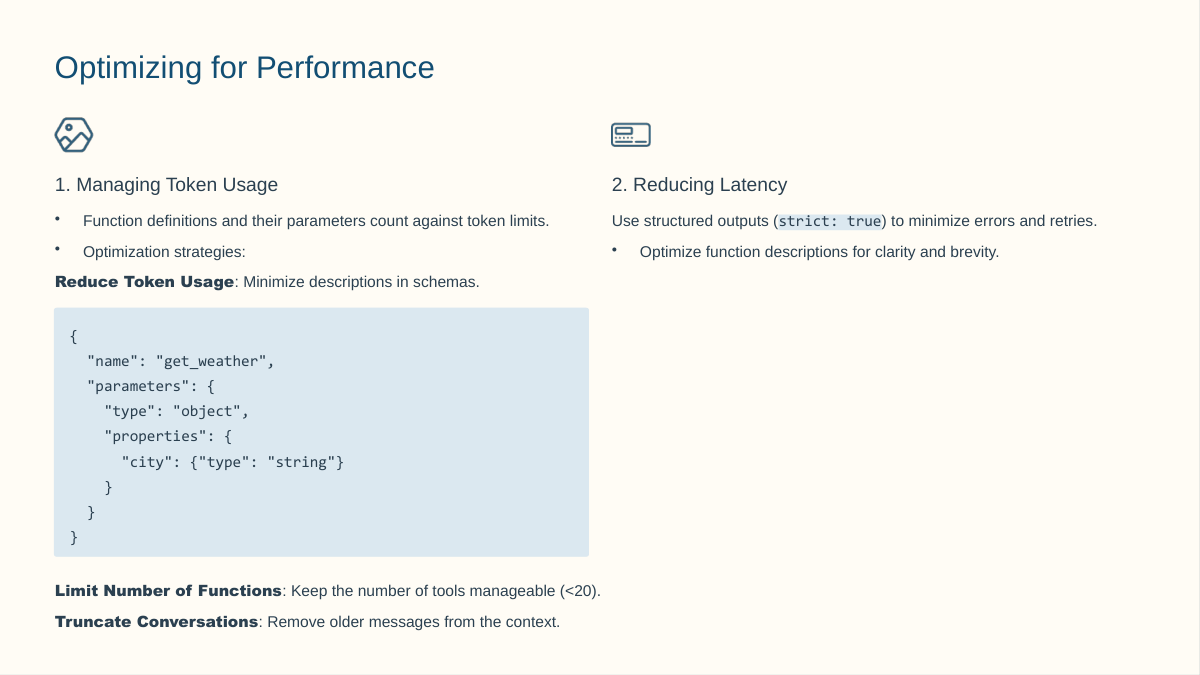The width and height of the screenshot is (1200, 675).
Task: Click the "name": "get_weather" code line
Action: (x=181, y=361)
